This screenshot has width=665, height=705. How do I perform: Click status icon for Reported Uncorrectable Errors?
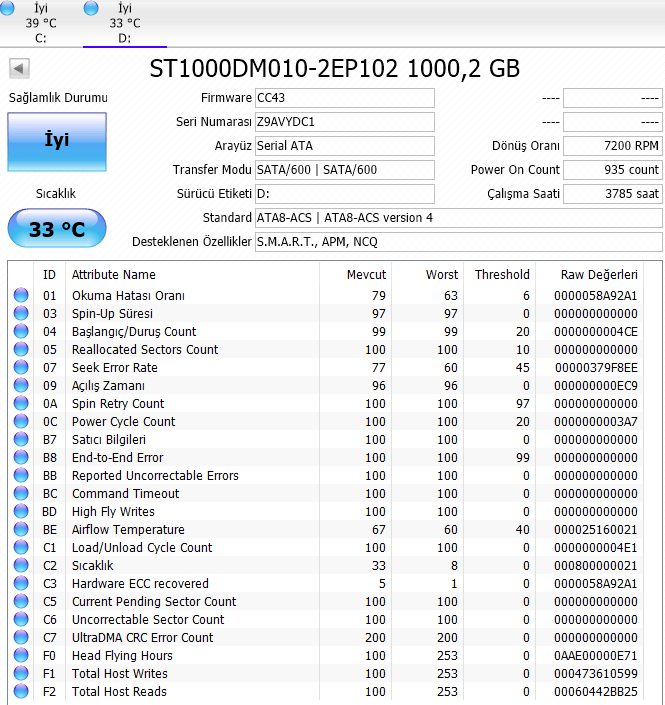21,475
